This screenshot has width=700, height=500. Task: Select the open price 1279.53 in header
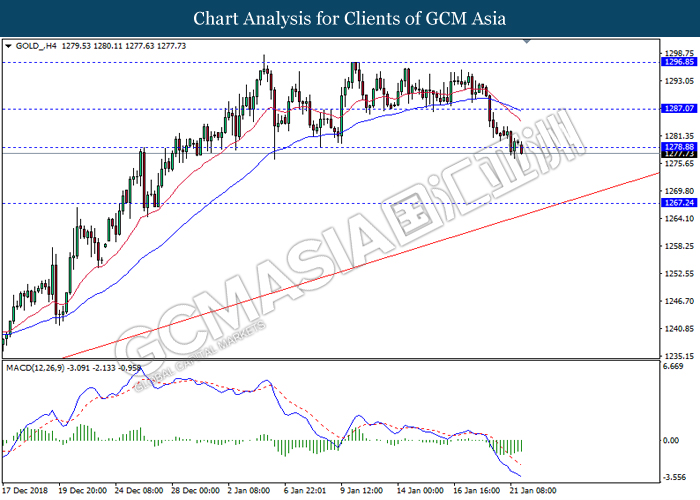pyautogui.click(x=76, y=46)
